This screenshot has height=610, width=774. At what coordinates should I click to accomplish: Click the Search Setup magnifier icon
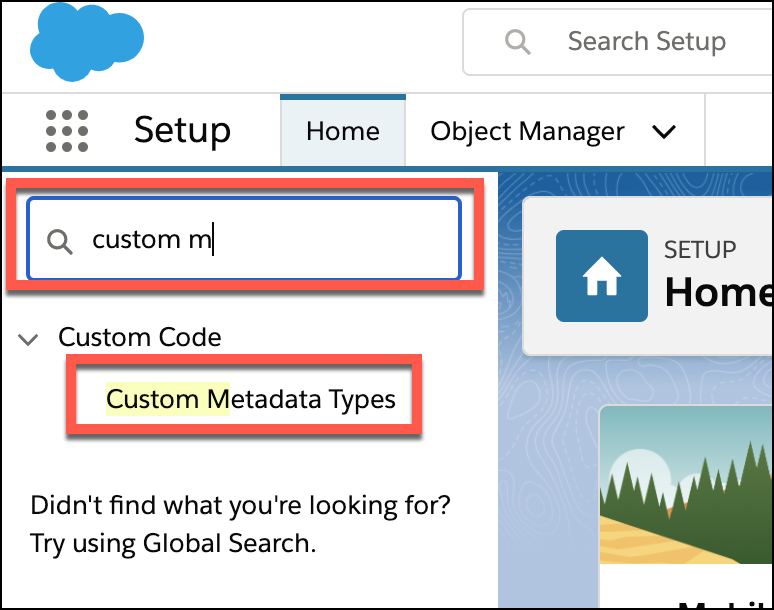pos(517,41)
